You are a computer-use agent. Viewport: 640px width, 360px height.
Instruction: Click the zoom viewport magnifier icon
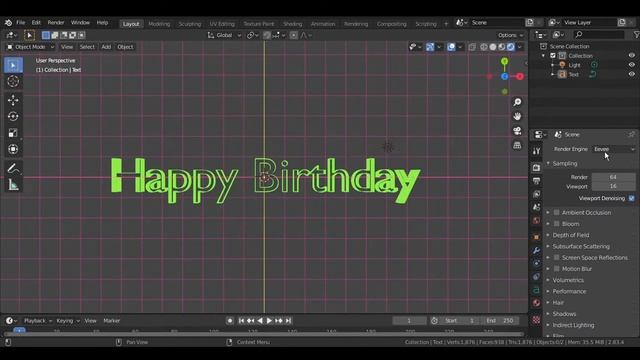(x=517, y=102)
